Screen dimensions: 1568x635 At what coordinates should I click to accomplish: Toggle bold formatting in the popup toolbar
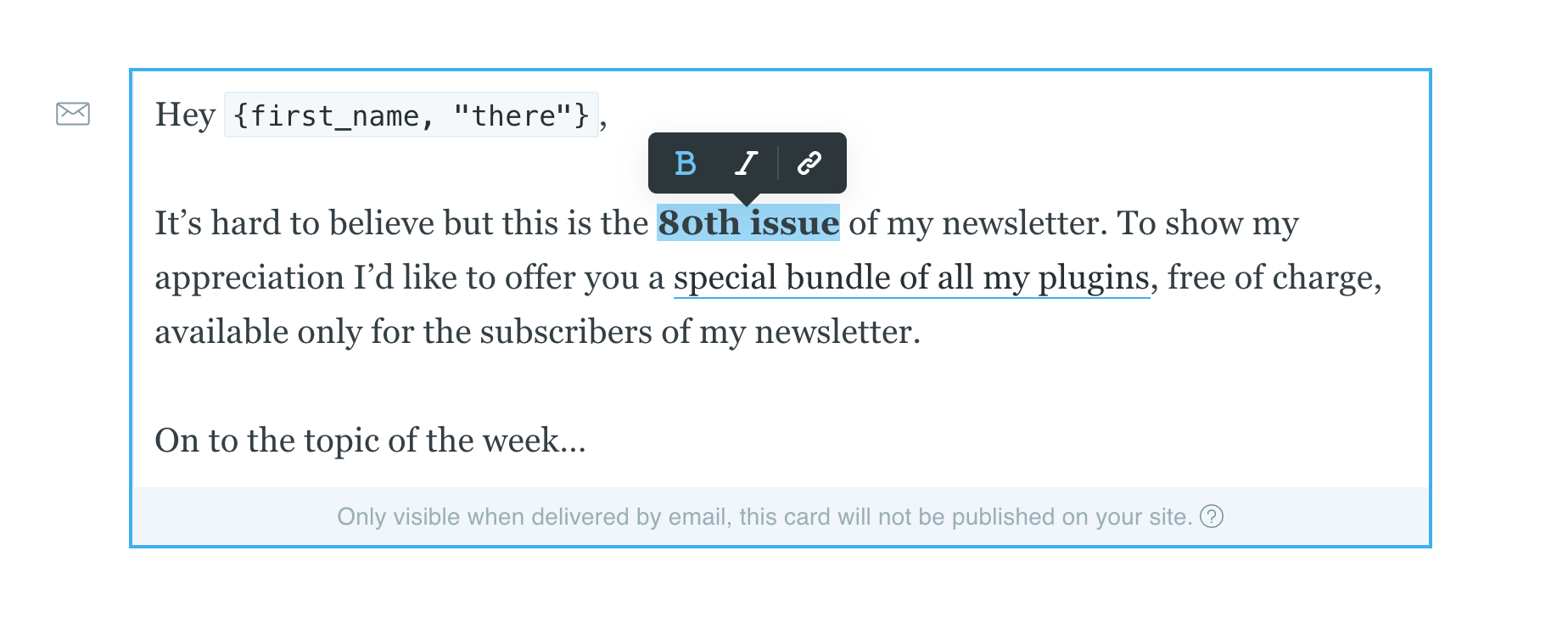tap(686, 163)
